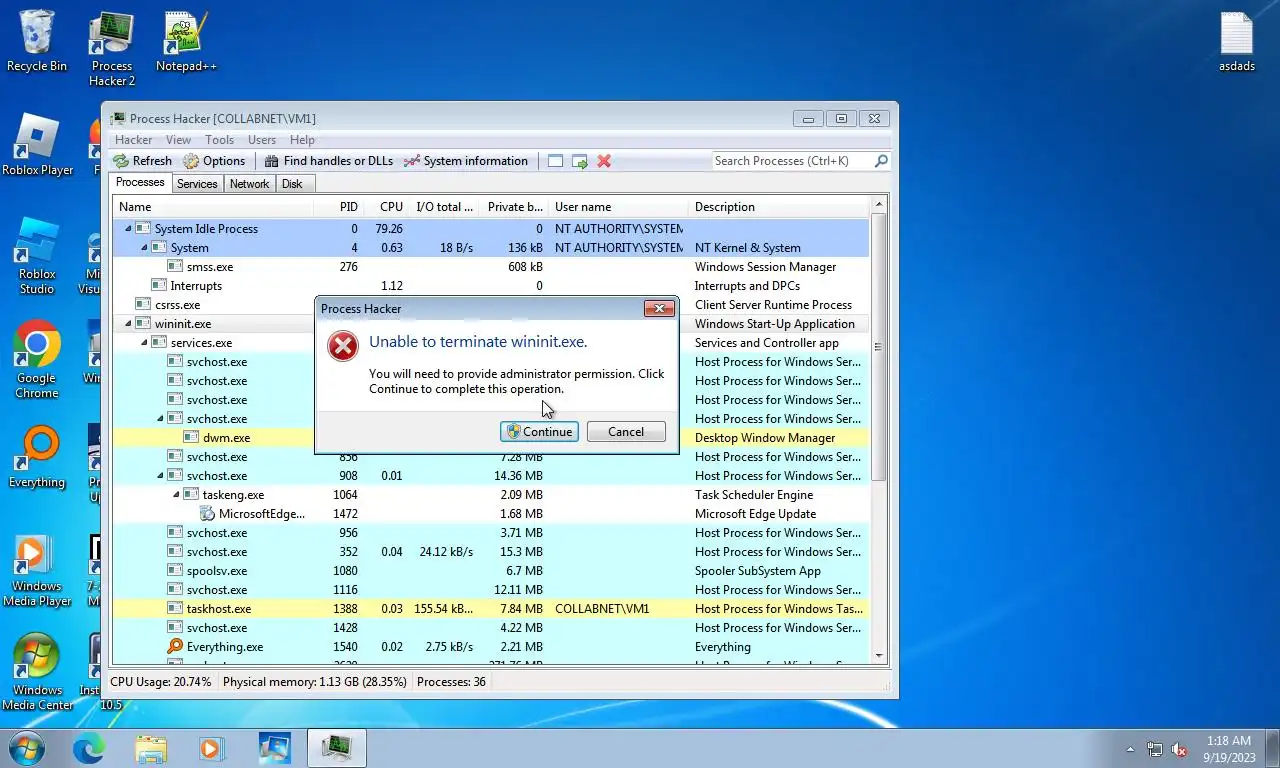Image resolution: width=1280 pixels, height=768 pixels.
Task: Collapse the System process node
Action: coord(144,248)
